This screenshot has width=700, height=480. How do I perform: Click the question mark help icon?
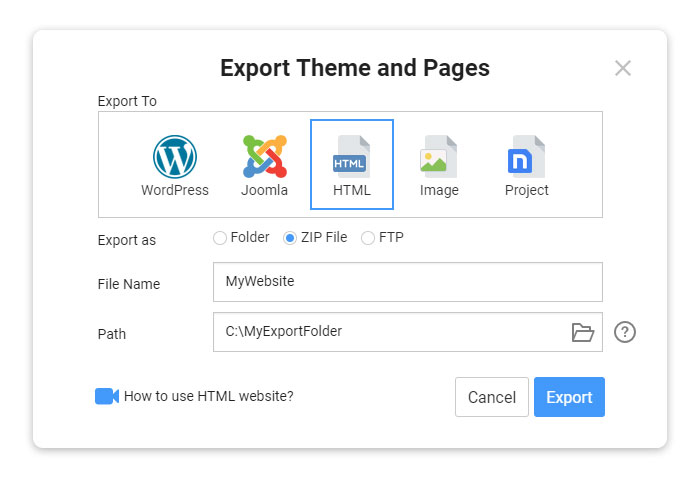point(625,332)
